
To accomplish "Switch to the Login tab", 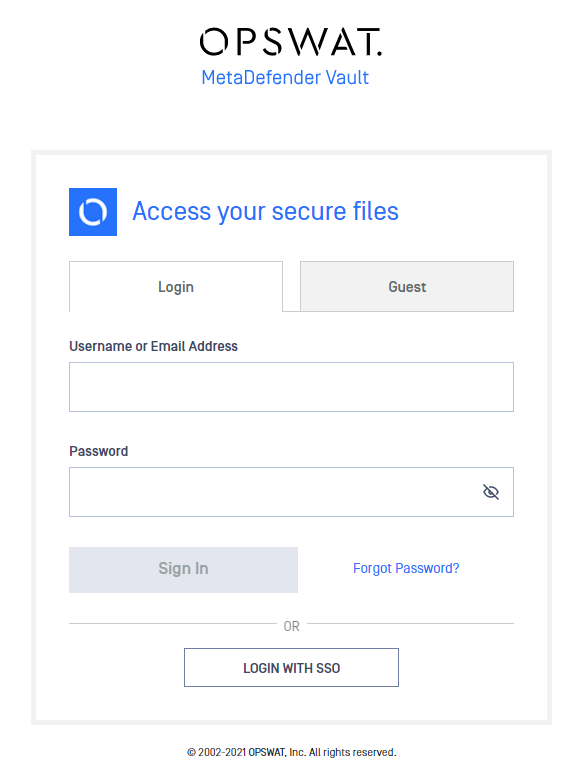I will [x=176, y=286].
